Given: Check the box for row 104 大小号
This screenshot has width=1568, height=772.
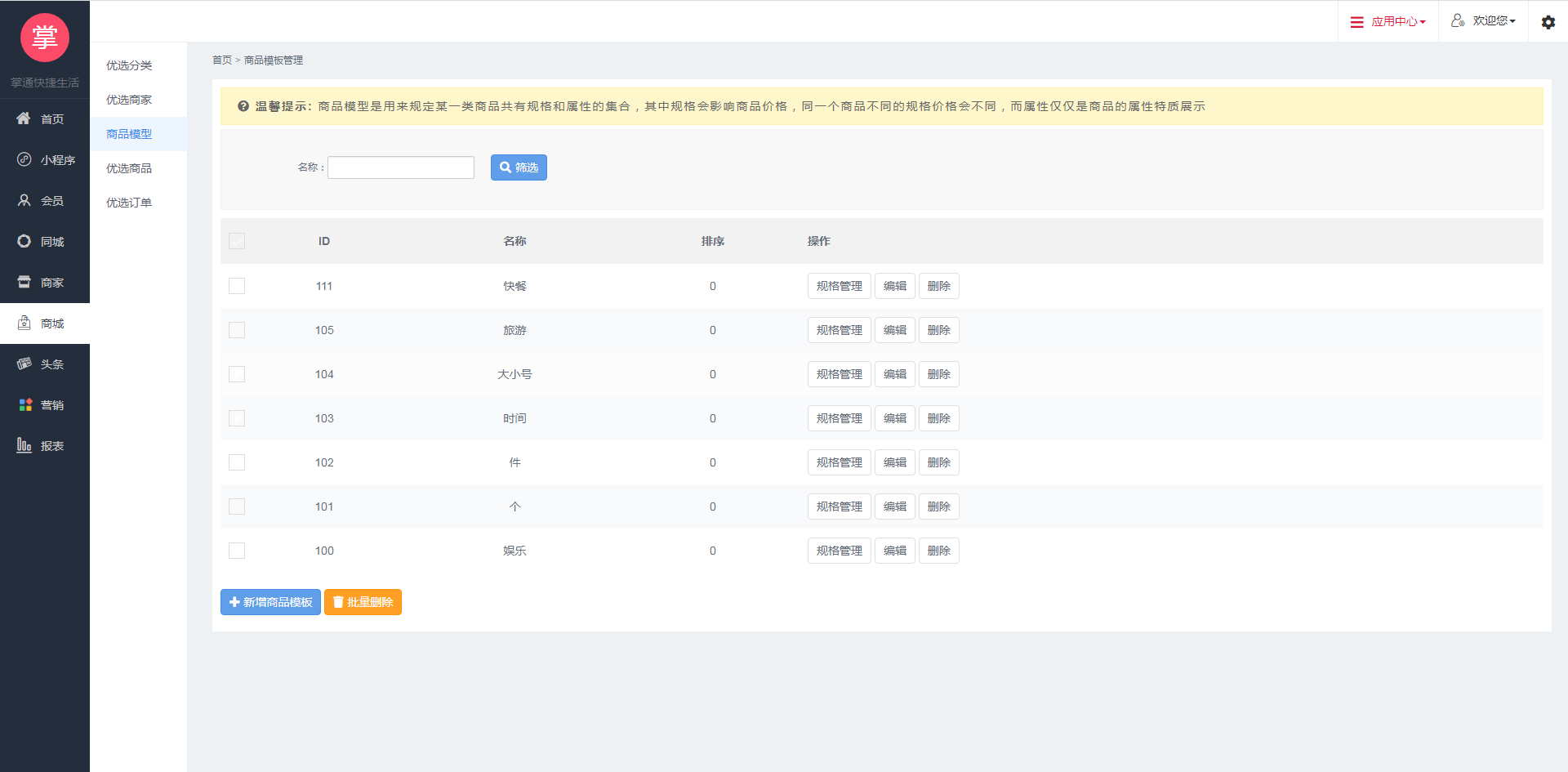Looking at the screenshot, I should tap(237, 374).
